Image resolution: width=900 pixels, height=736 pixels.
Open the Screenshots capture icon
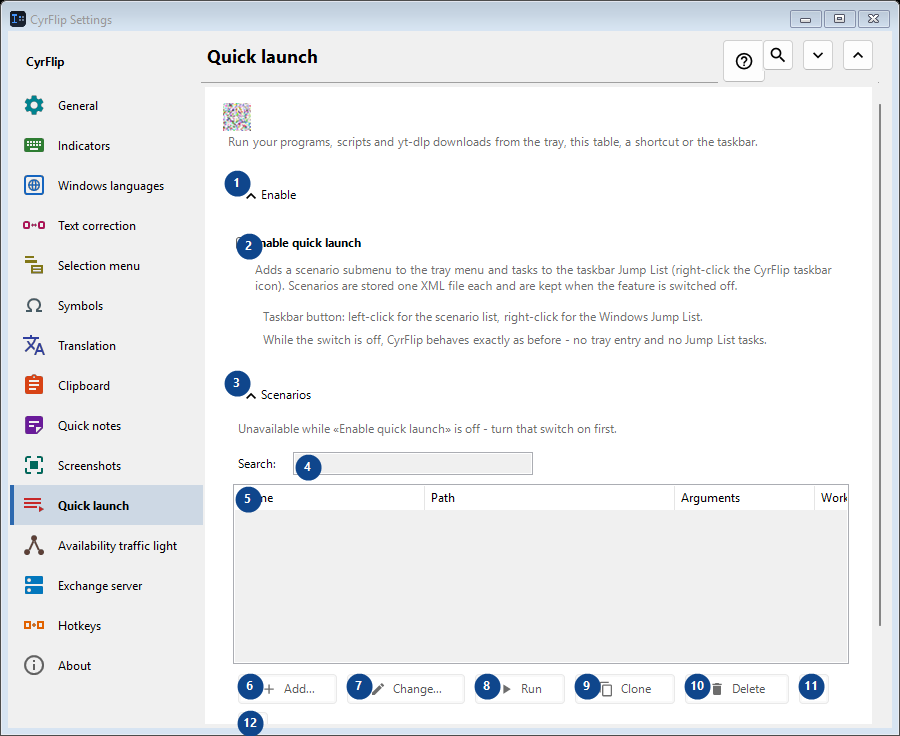(x=34, y=466)
